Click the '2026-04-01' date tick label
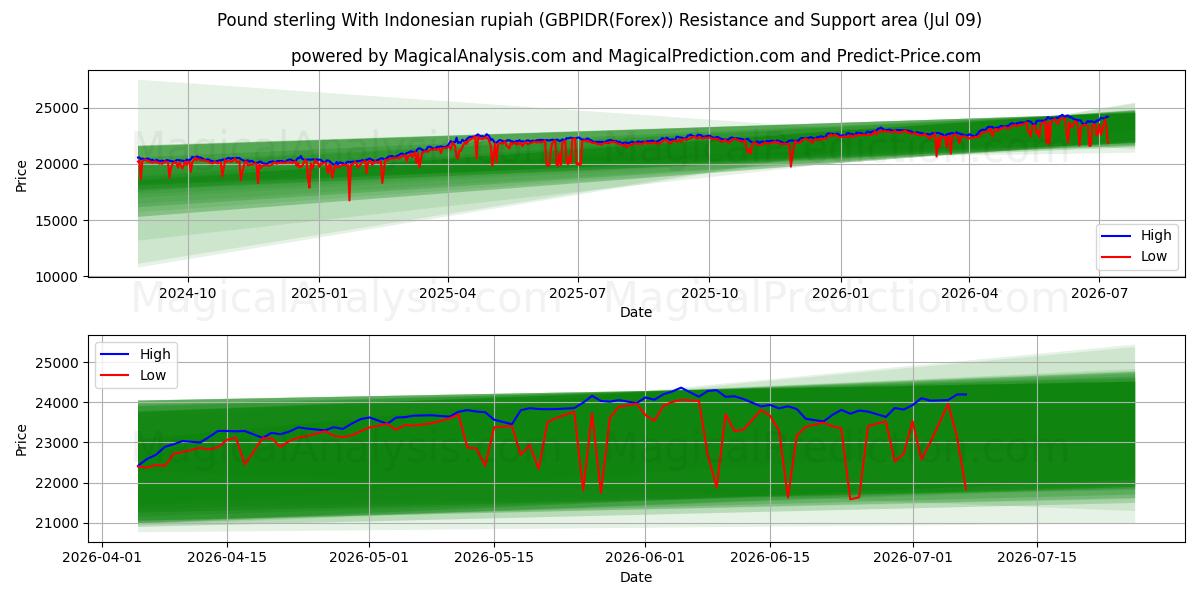Screen dimensions: 1200x600 coord(101,558)
